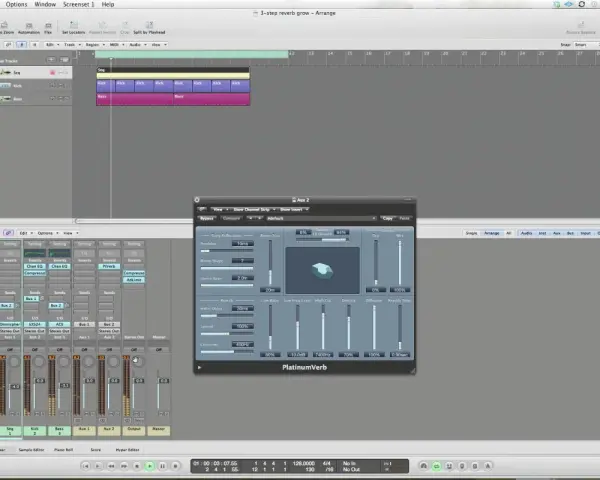This screenshot has height=480, width=600.
Task: Open the arrange Track local menu
Action: (x=72, y=45)
